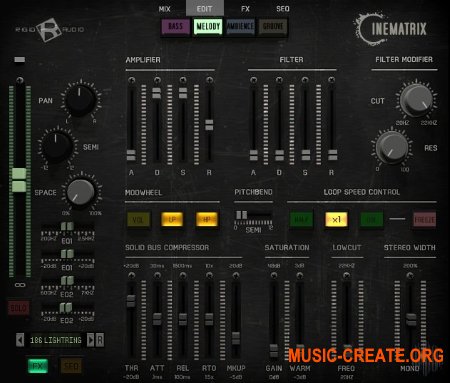This screenshot has height=383, width=450.
Task: Click the compressor THR slider handle
Action: pos(131,301)
